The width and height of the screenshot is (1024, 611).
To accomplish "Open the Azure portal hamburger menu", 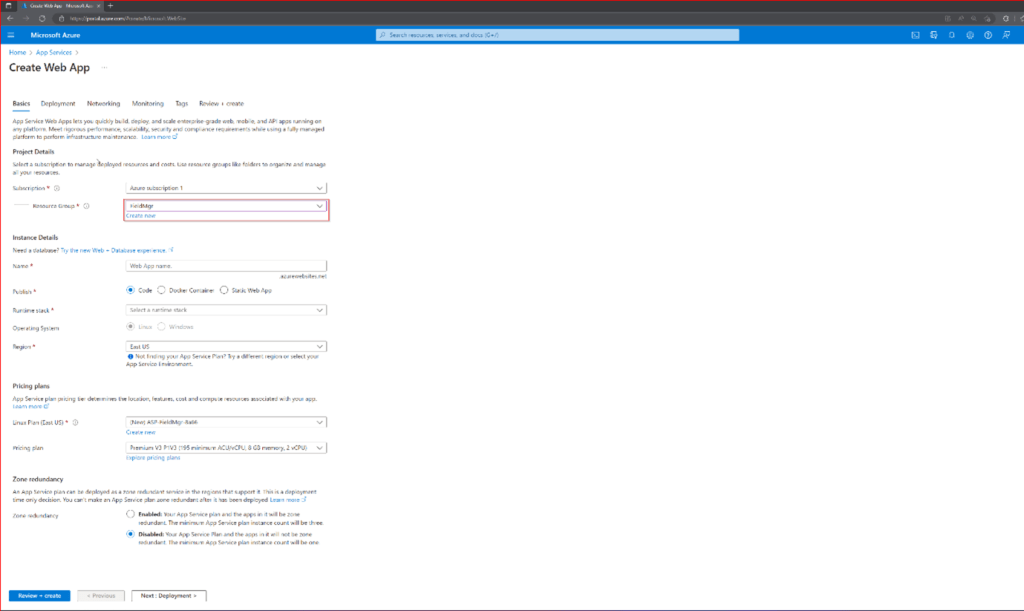I will pos(10,35).
